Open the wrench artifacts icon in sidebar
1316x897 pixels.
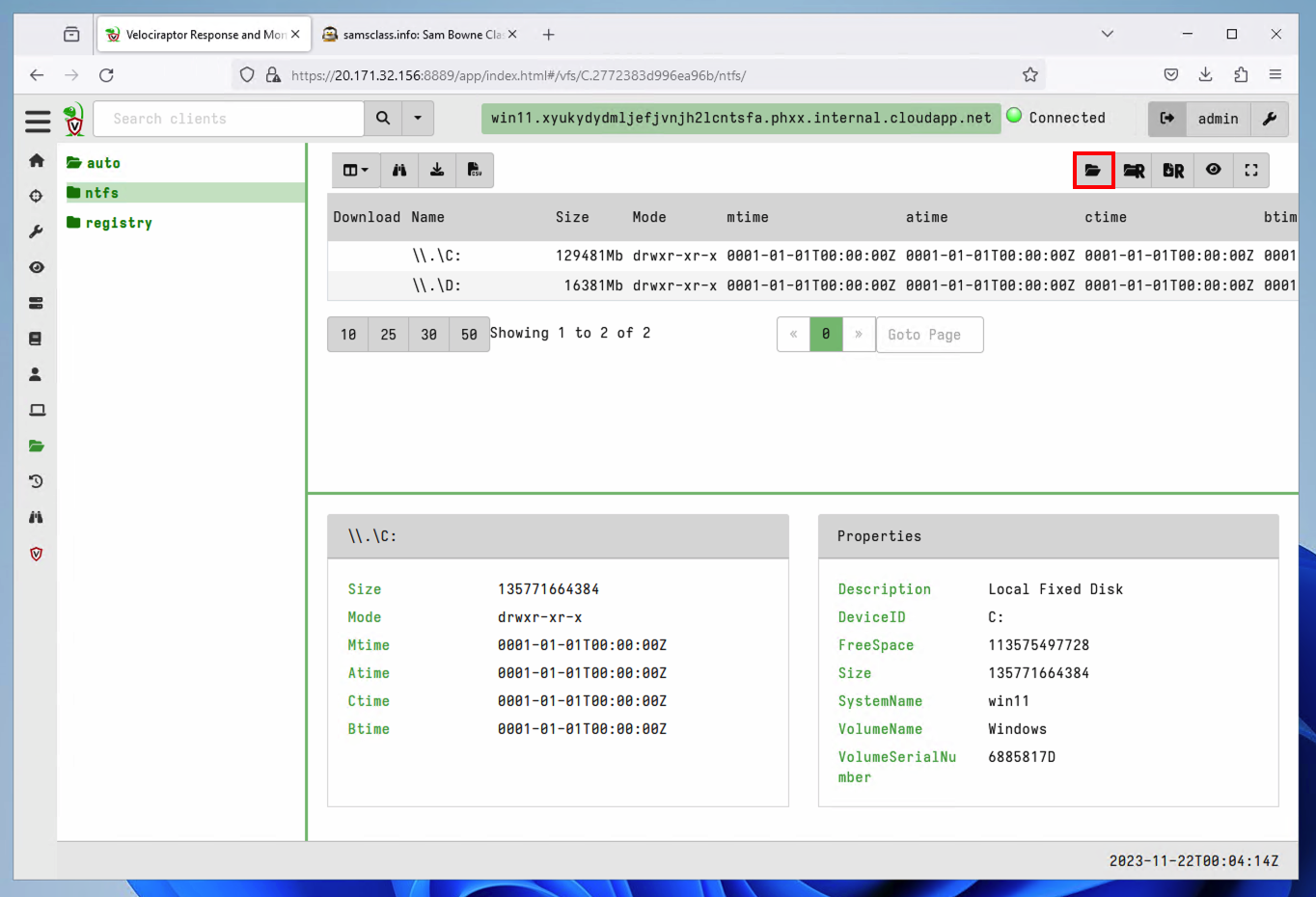(37, 231)
